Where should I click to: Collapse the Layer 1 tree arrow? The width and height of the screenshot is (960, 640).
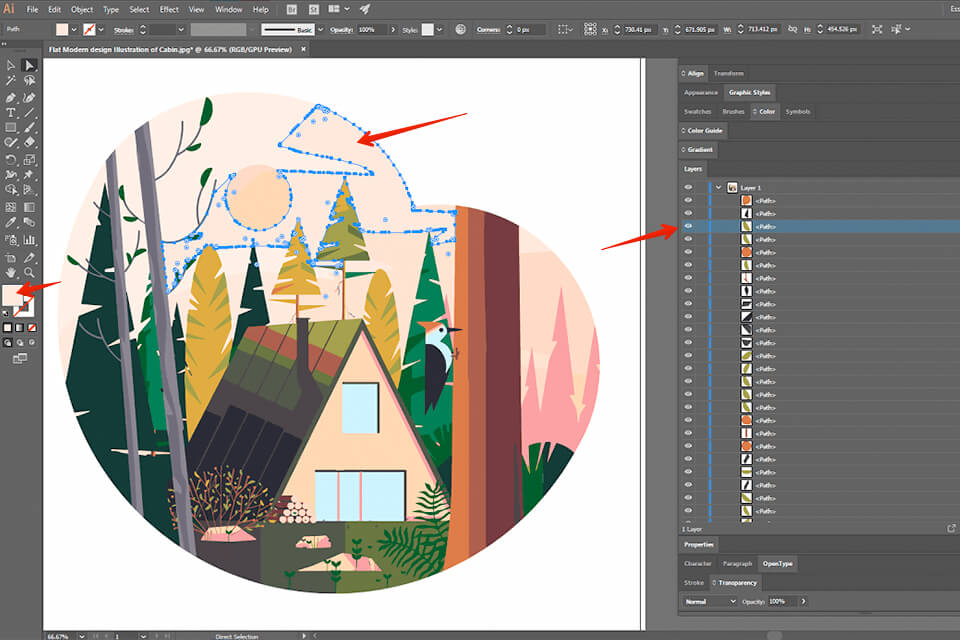pyautogui.click(x=718, y=187)
